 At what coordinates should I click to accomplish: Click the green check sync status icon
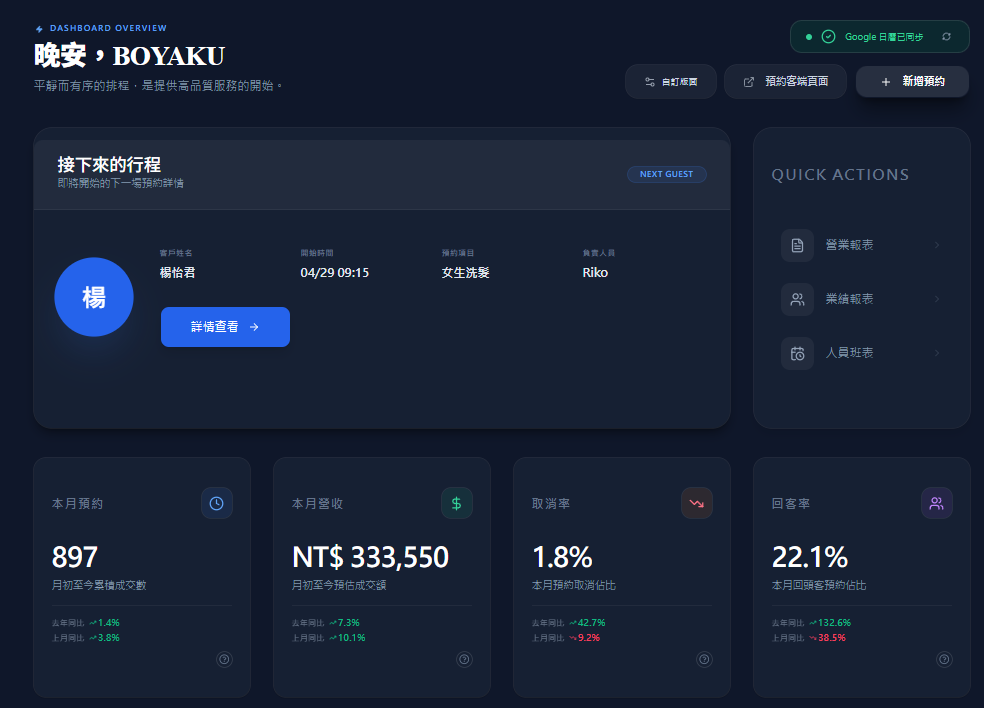(828, 37)
